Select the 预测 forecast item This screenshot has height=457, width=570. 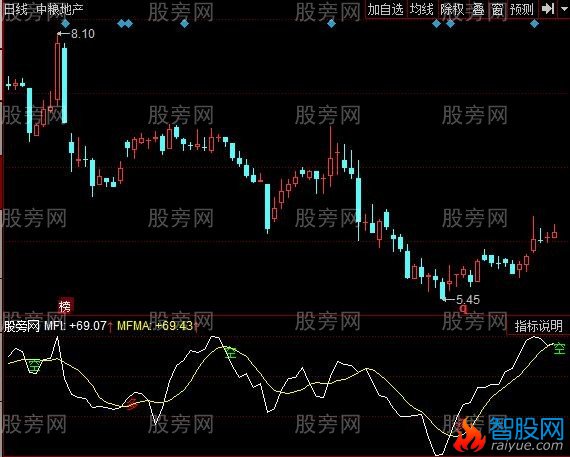(522, 9)
